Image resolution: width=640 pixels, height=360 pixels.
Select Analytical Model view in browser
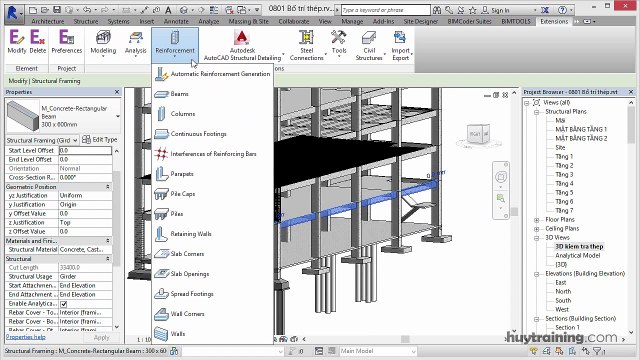tap(578, 256)
